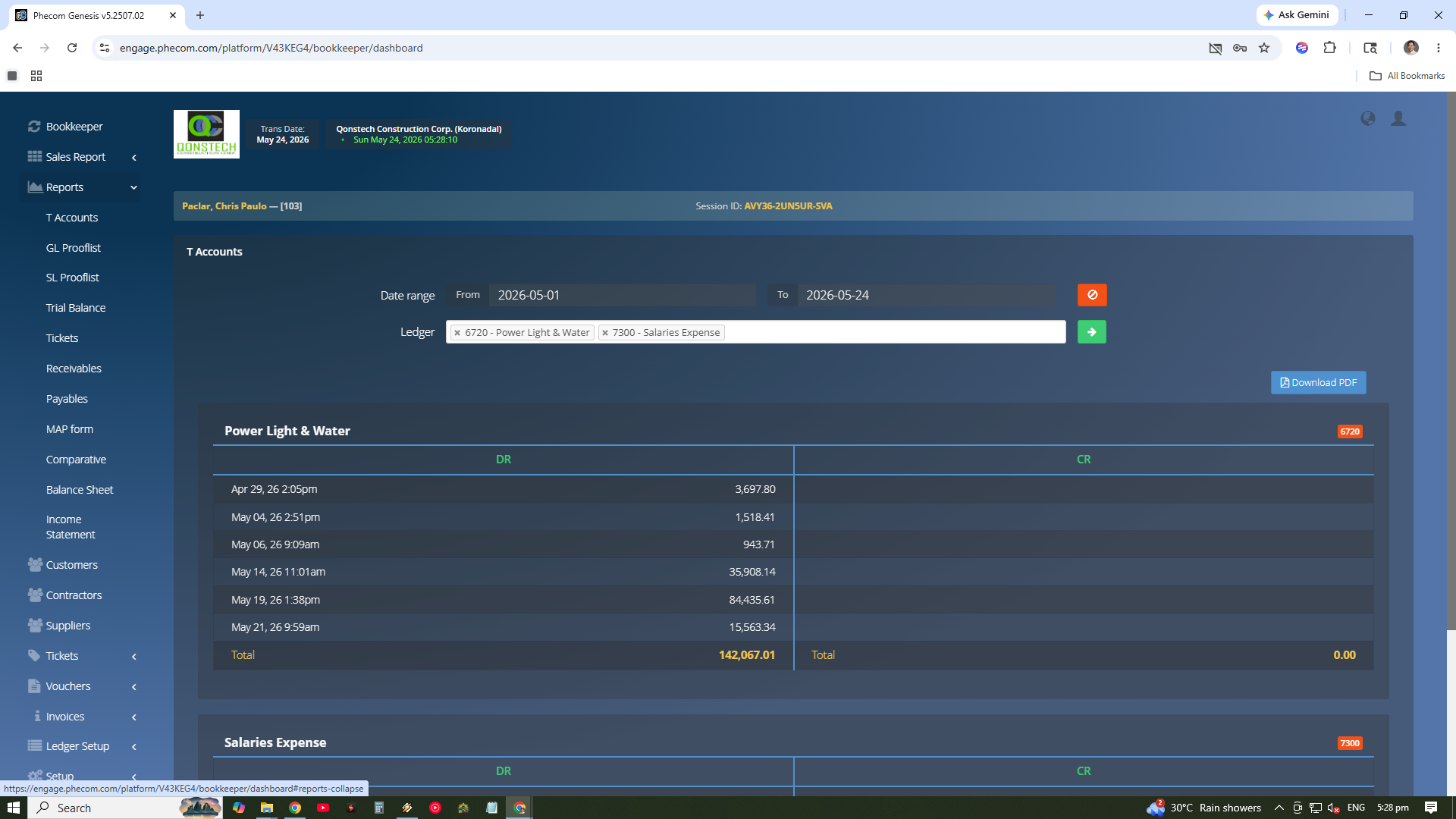Click the 6720 account code badge
Viewport: 1456px width, 819px height.
(1350, 431)
